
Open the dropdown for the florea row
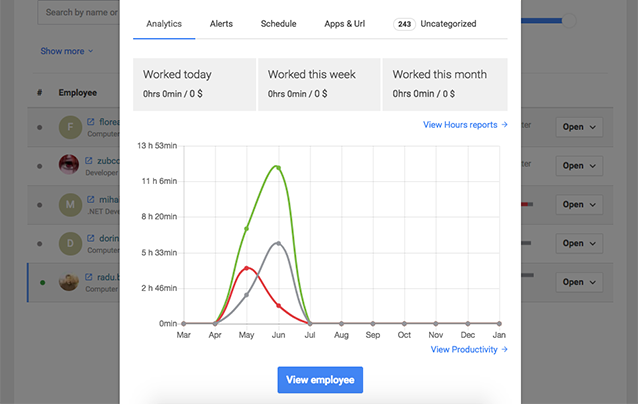(579, 127)
